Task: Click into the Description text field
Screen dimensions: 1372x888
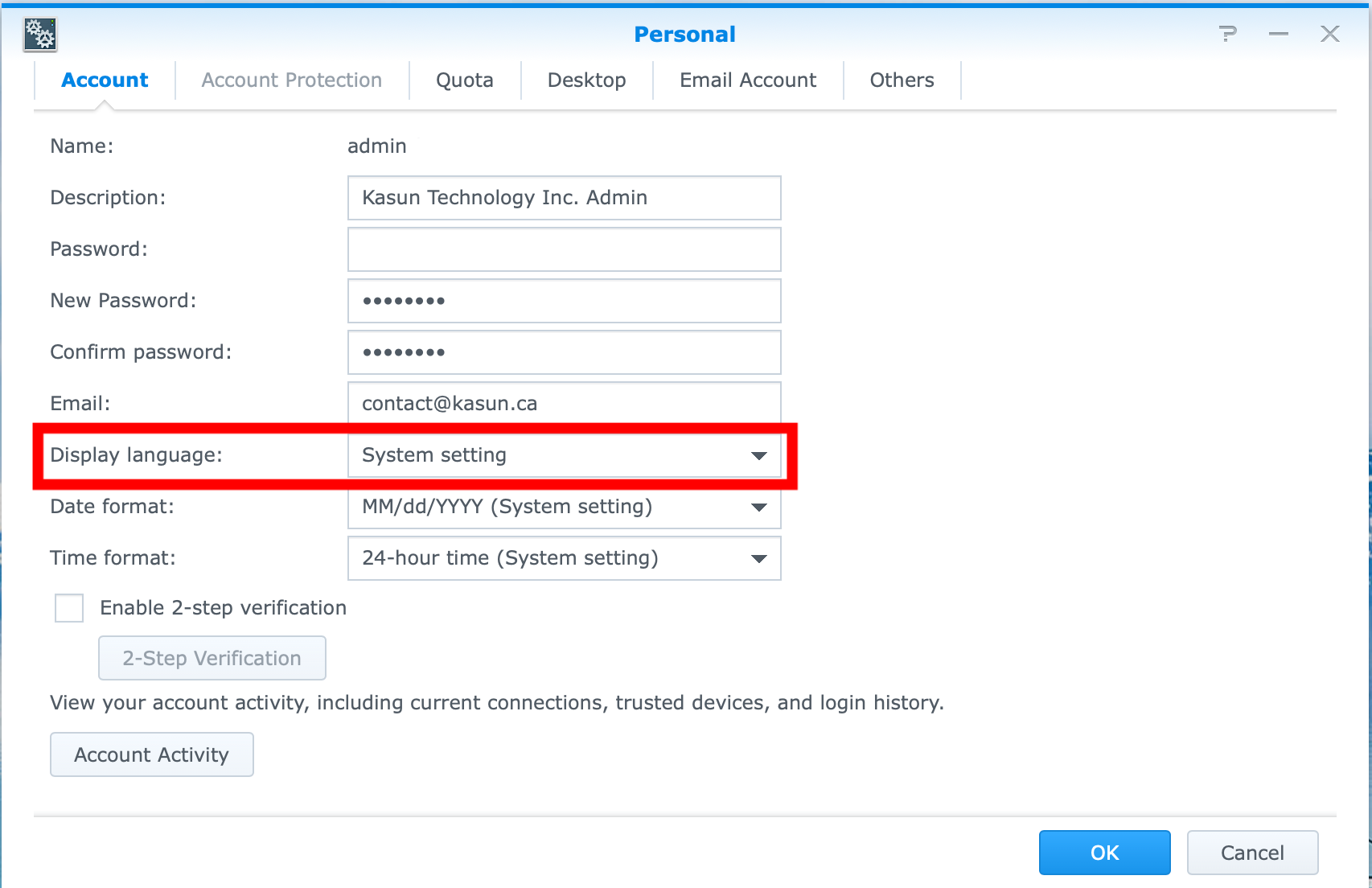Action: tap(564, 198)
